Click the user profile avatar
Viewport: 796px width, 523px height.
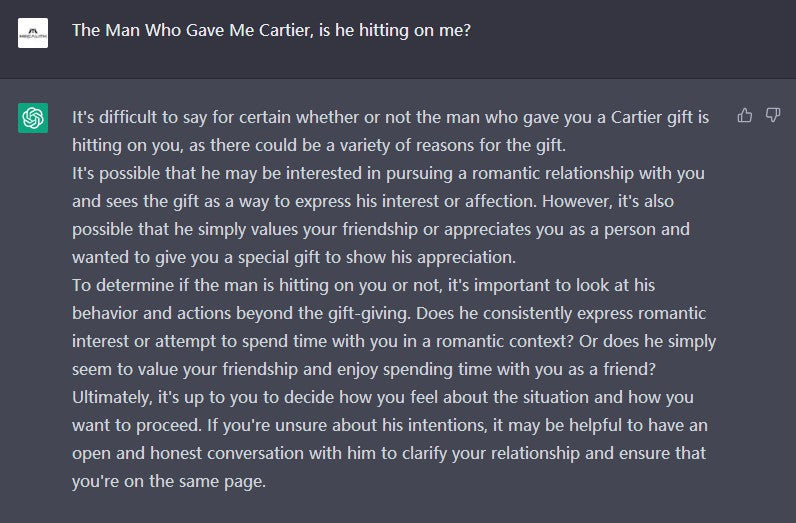click(x=33, y=33)
